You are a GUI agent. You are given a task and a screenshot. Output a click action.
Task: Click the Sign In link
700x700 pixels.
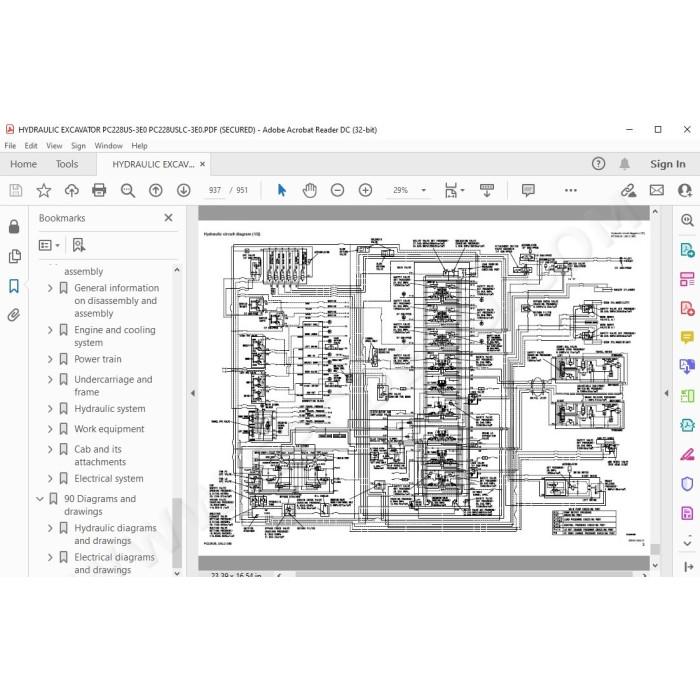(x=667, y=164)
